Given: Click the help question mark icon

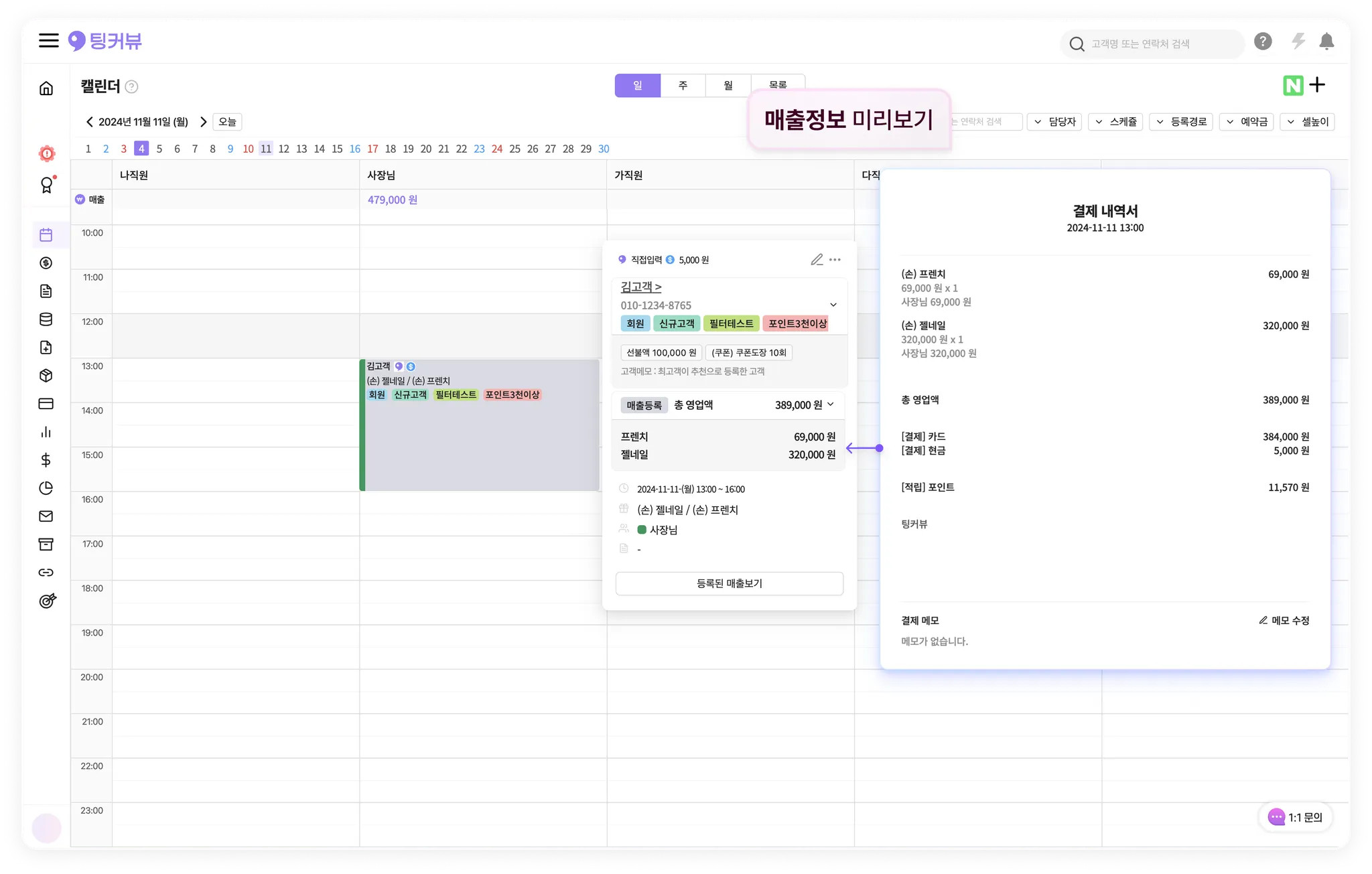Looking at the screenshot, I should tap(1263, 42).
